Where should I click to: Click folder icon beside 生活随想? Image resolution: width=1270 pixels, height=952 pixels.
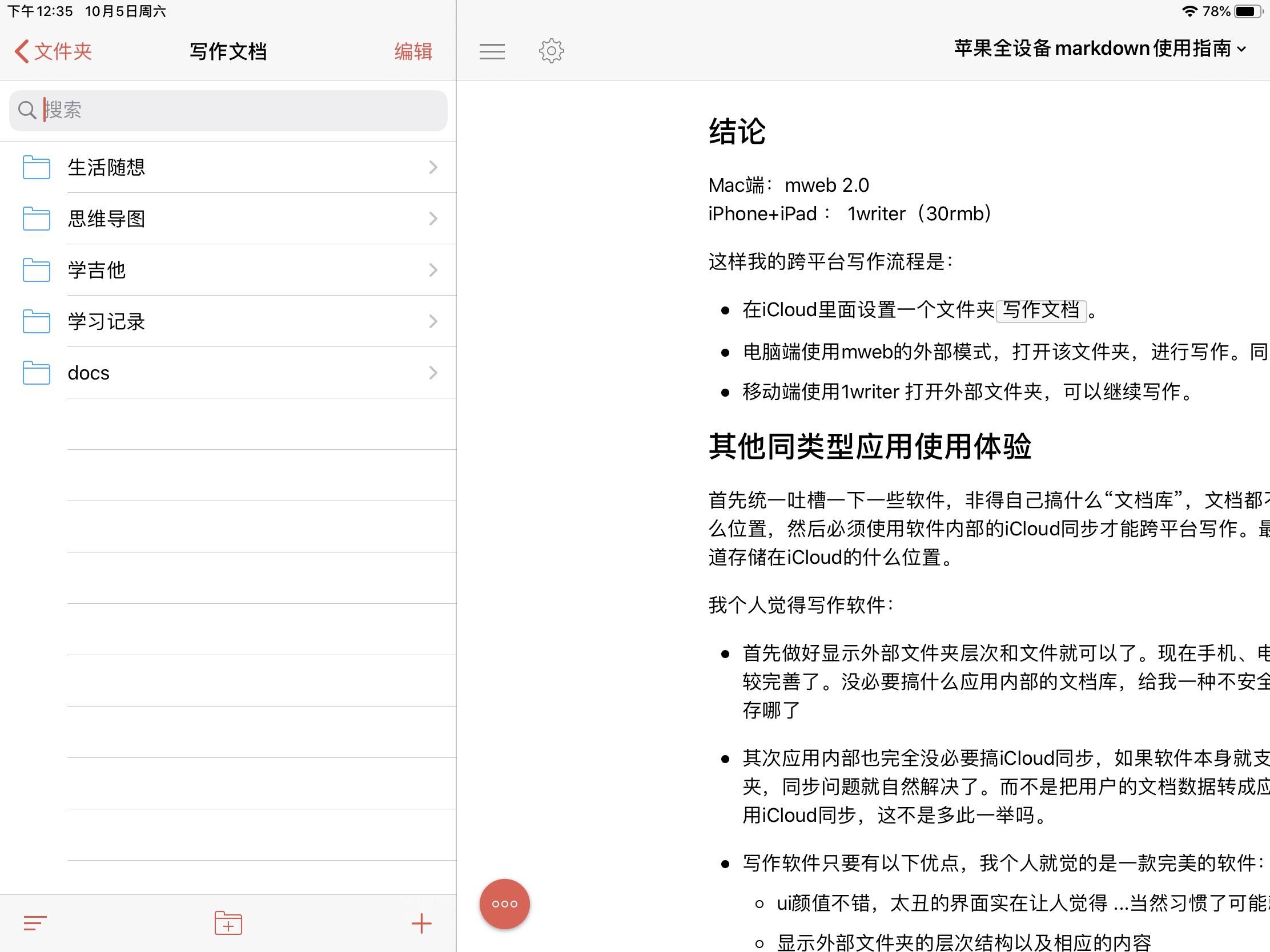pyautogui.click(x=36, y=167)
